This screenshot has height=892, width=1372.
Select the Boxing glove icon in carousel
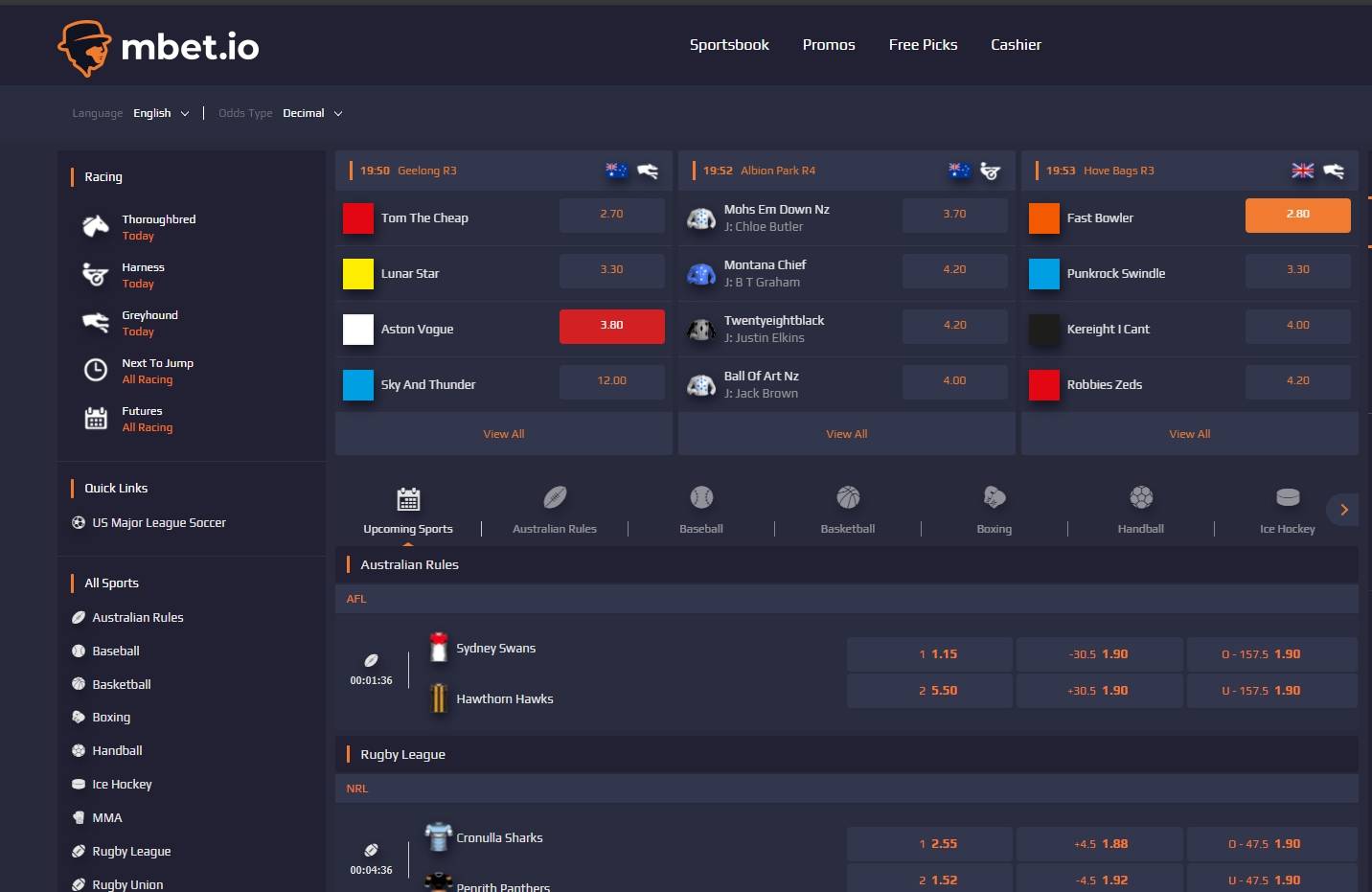point(995,497)
